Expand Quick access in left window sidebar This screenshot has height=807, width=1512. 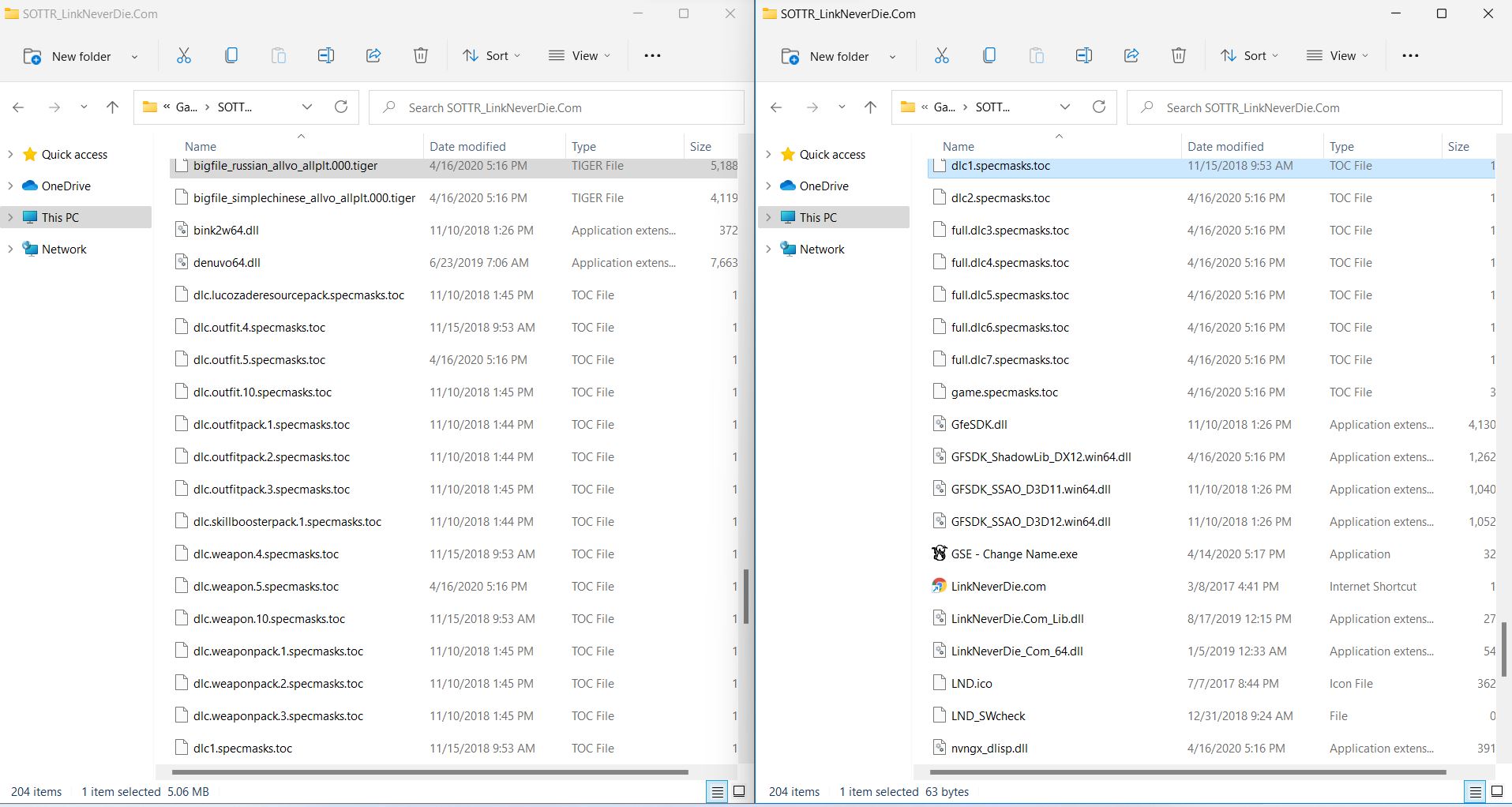click(x=10, y=155)
